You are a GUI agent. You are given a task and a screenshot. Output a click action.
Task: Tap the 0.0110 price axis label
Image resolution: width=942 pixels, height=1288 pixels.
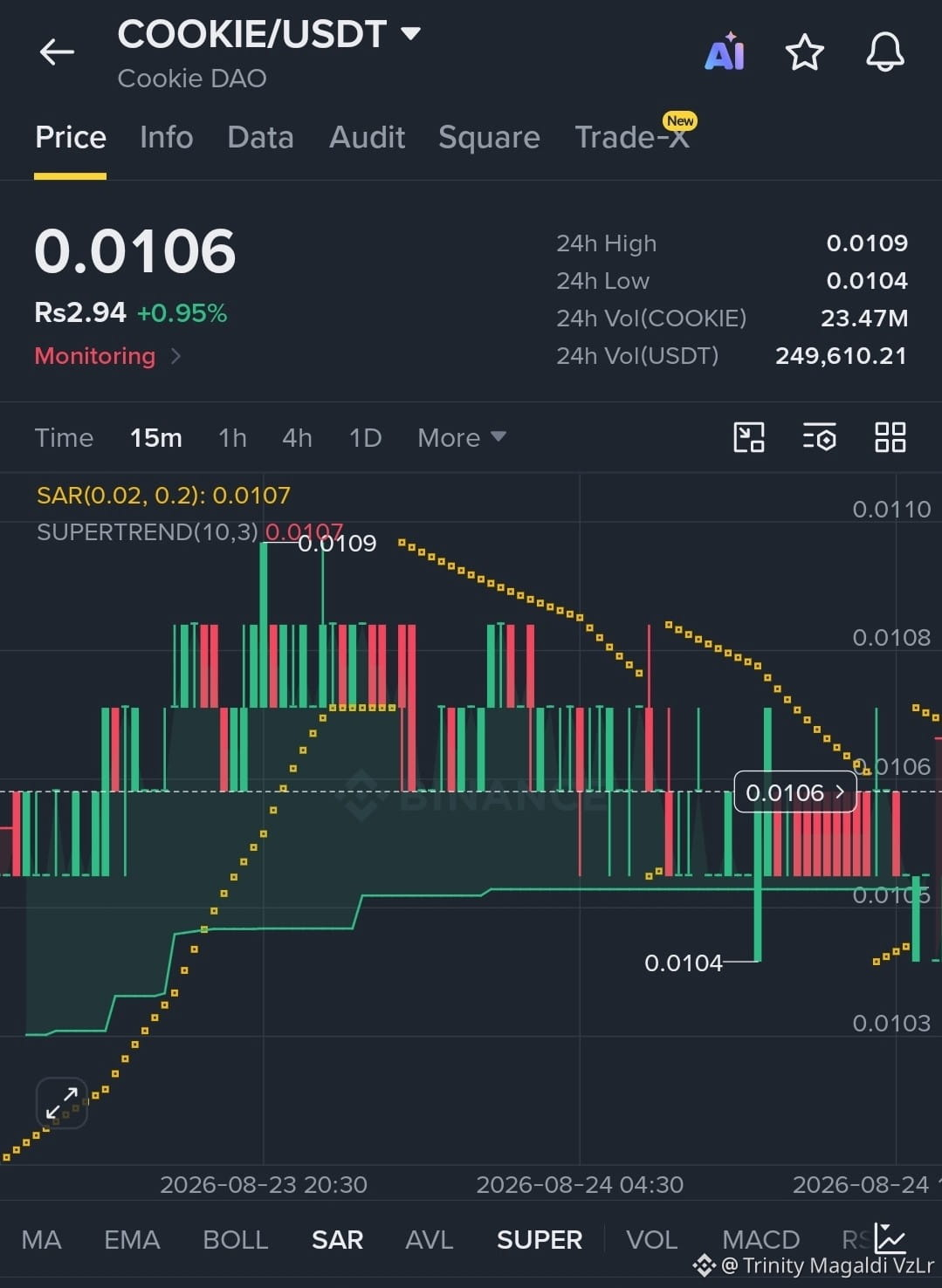891,510
